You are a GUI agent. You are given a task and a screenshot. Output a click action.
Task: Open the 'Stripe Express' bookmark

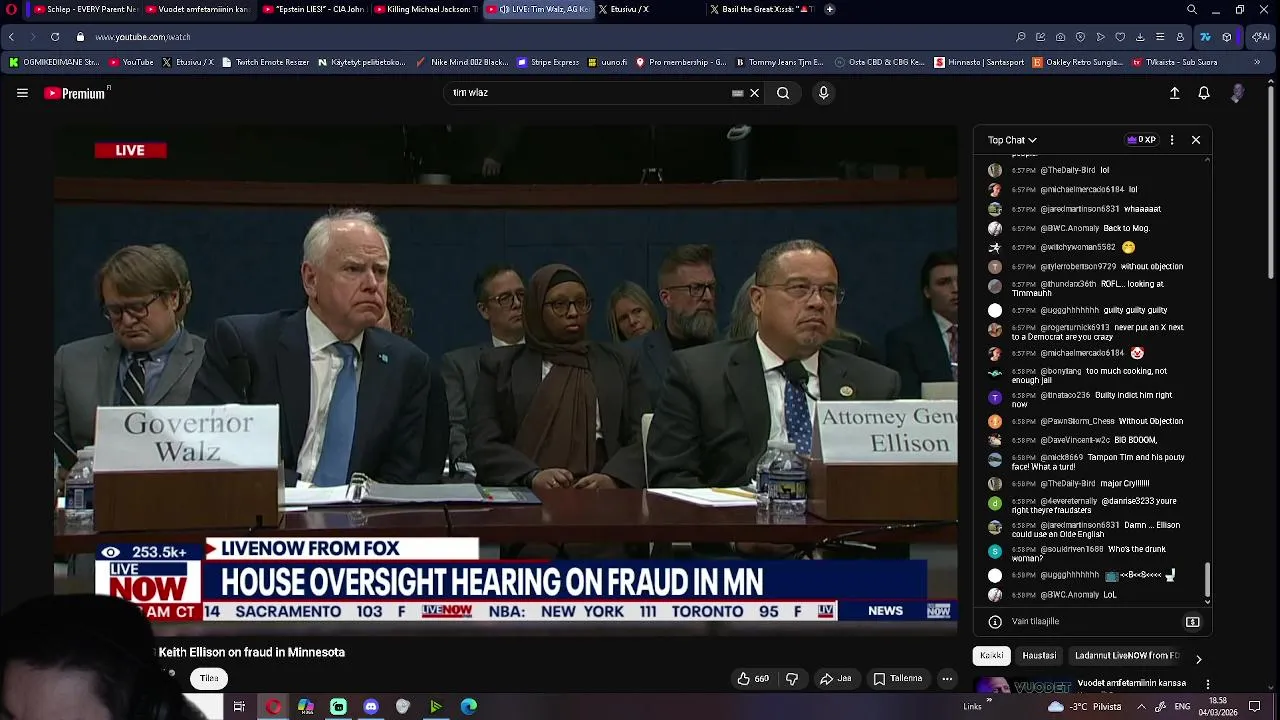coord(548,62)
